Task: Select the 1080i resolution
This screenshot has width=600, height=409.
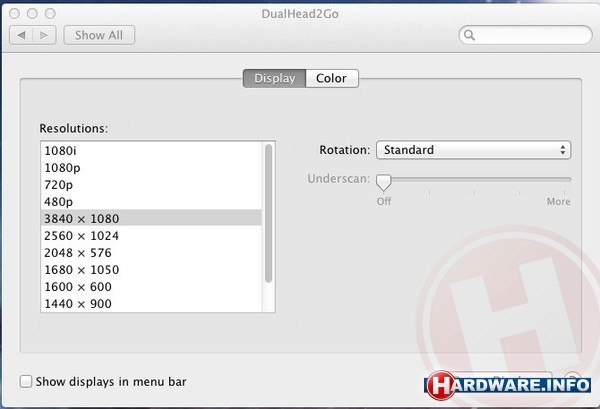Action: 151,150
